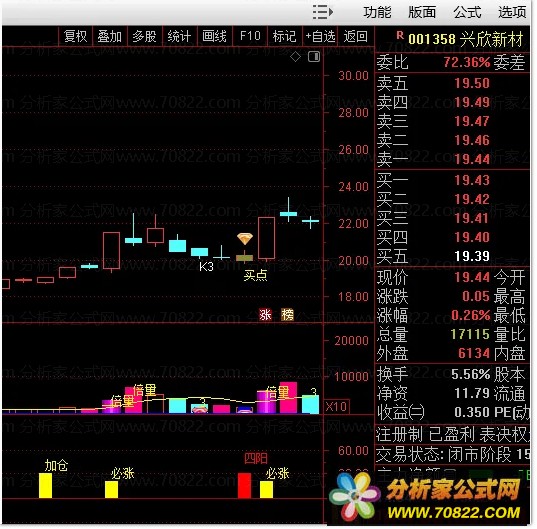Click the first 必涨 yellow bar
This screenshot has width=537, height=529.
point(112,490)
